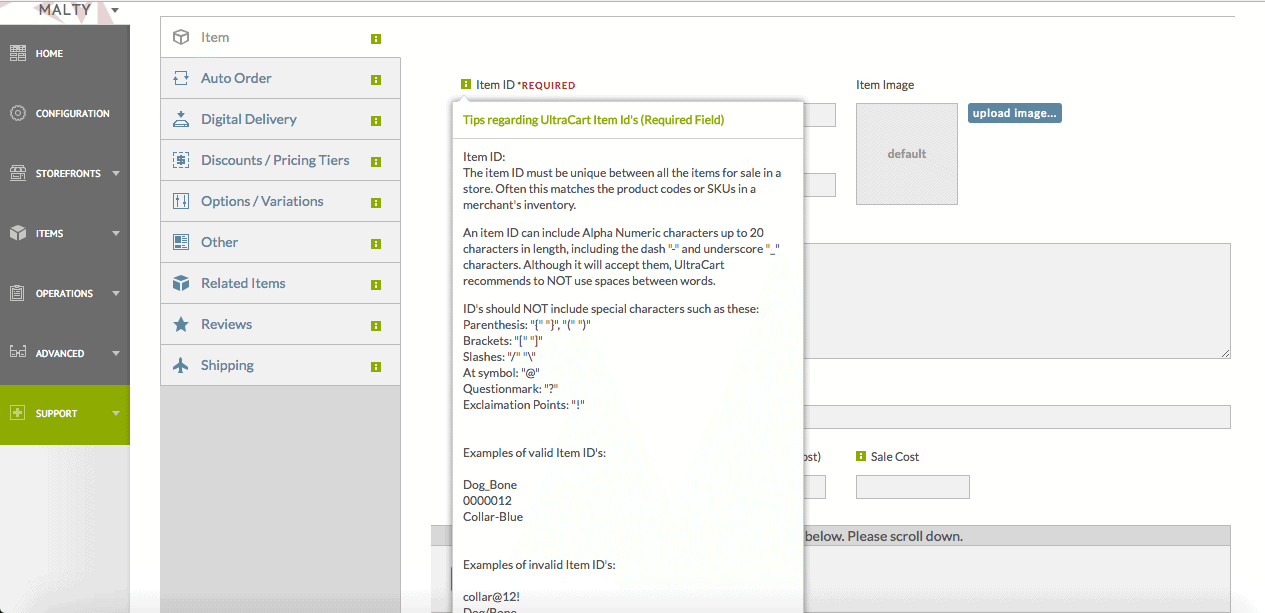Click the example text 0000012
This screenshot has width=1265, height=613.
(x=487, y=501)
